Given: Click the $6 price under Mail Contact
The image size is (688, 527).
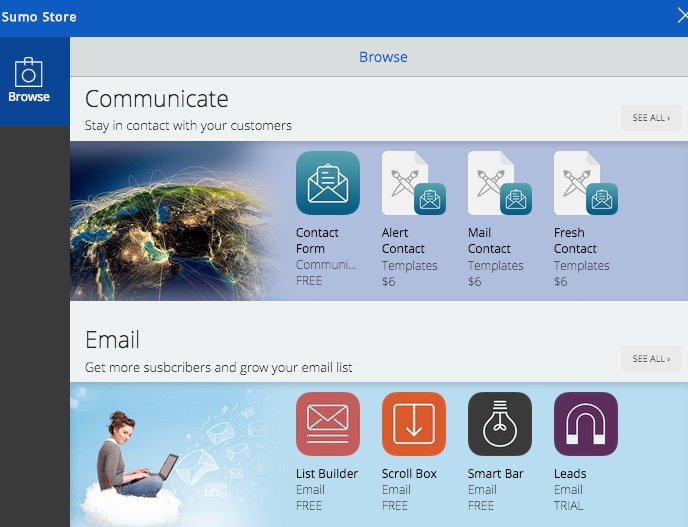Looking at the screenshot, I should 474,281.
